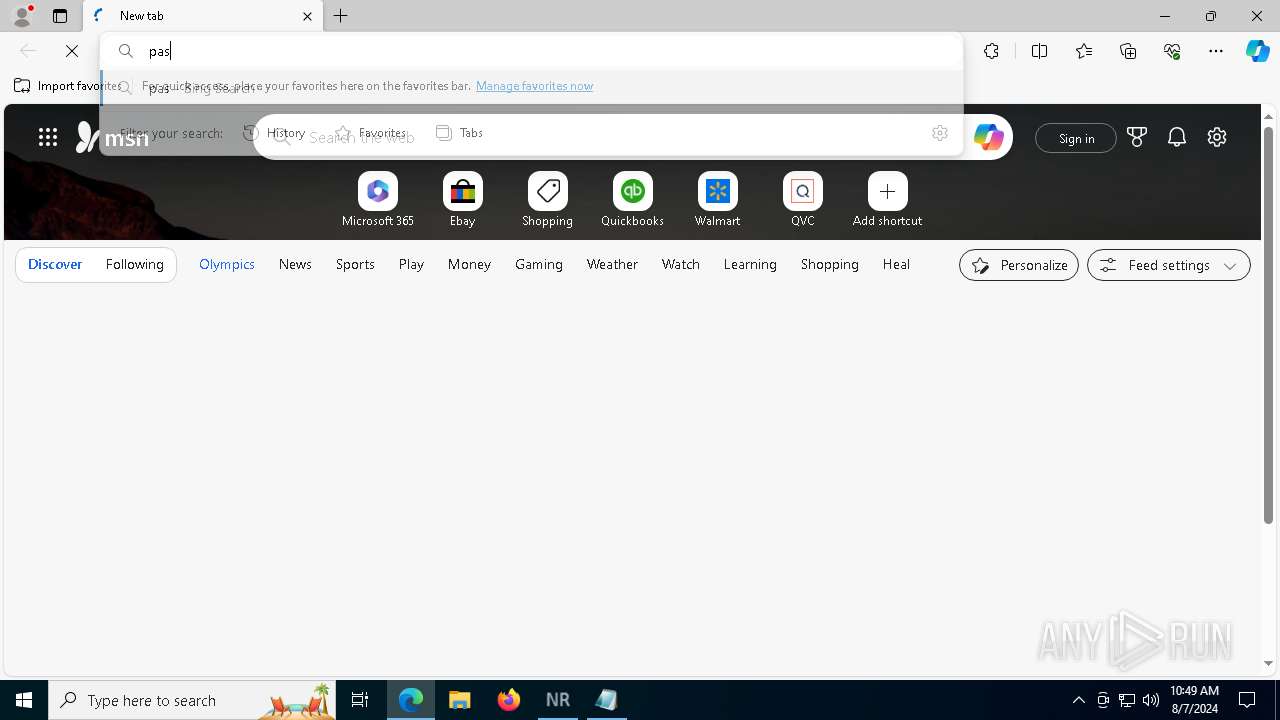This screenshot has height=720, width=1280.
Task: Open the Shopping feed category
Action: pos(830,264)
